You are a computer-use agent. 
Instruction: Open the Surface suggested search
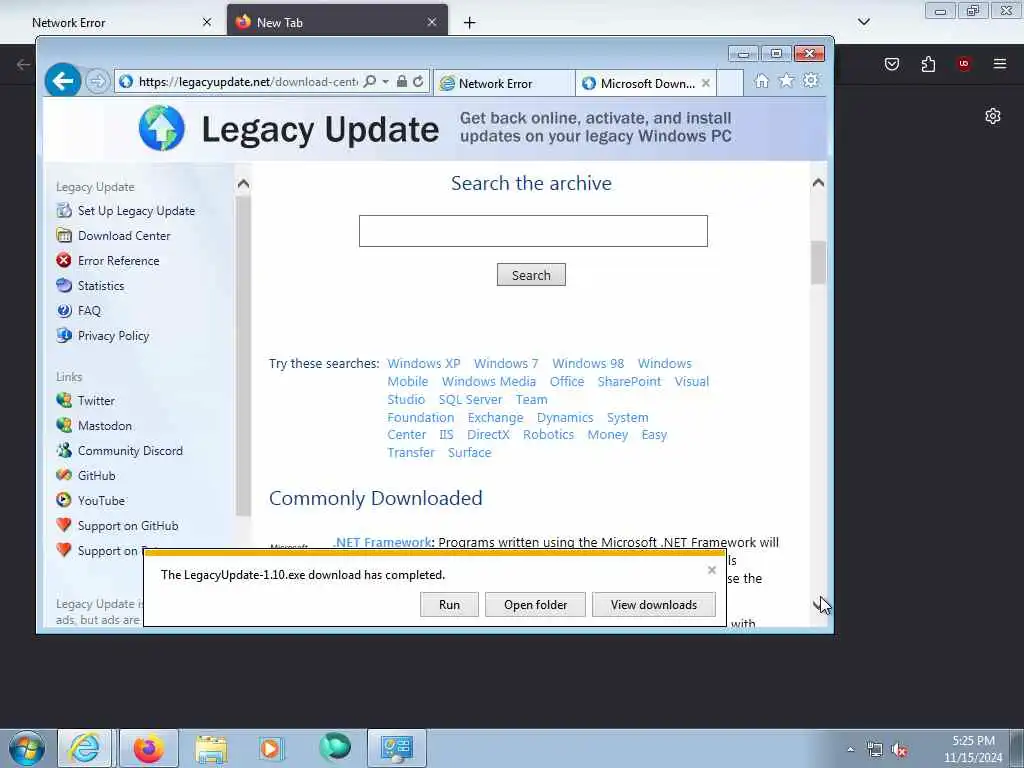click(470, 453)
